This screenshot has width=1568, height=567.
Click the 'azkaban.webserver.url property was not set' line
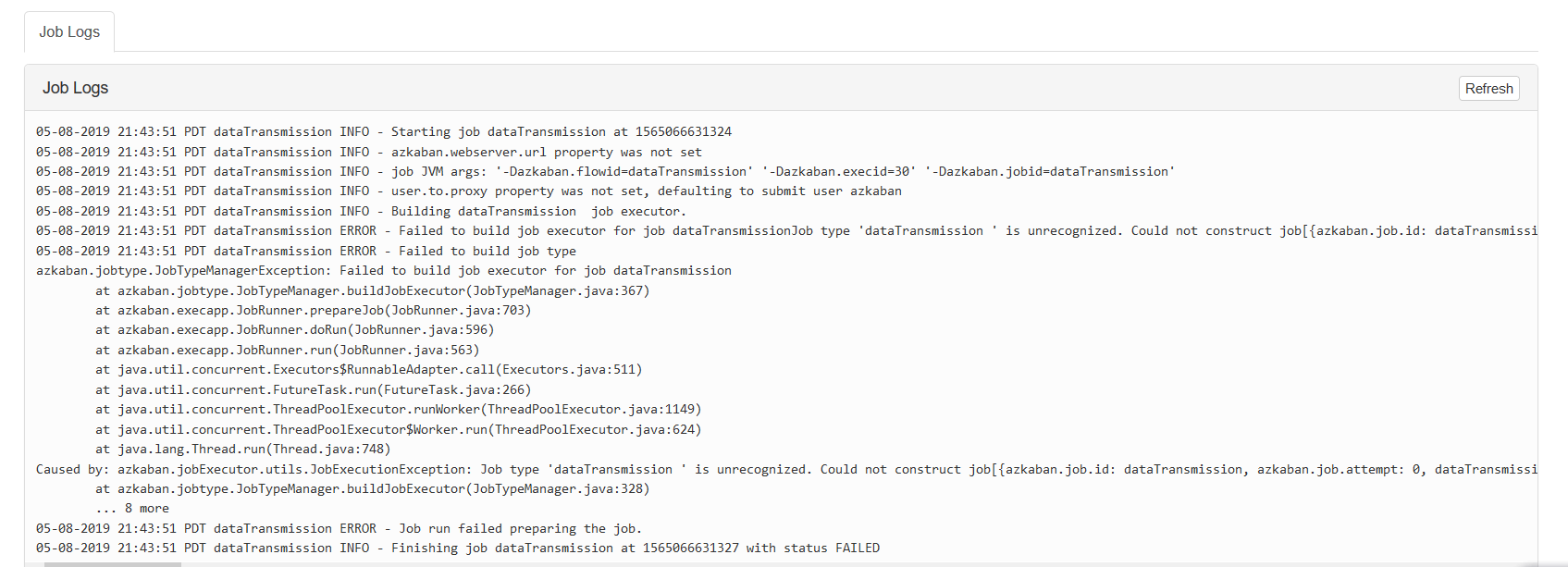click(x=368, y=153)
